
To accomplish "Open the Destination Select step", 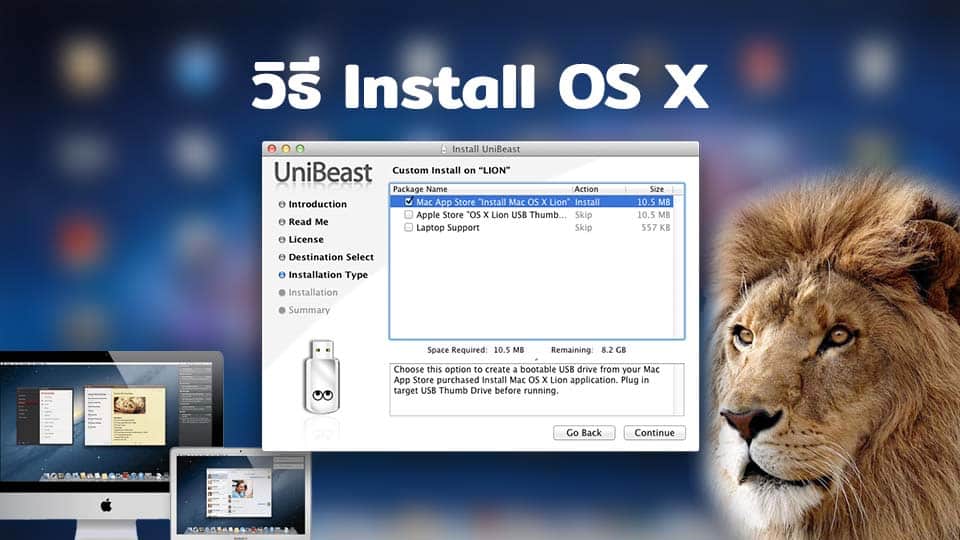I will 331,257.
